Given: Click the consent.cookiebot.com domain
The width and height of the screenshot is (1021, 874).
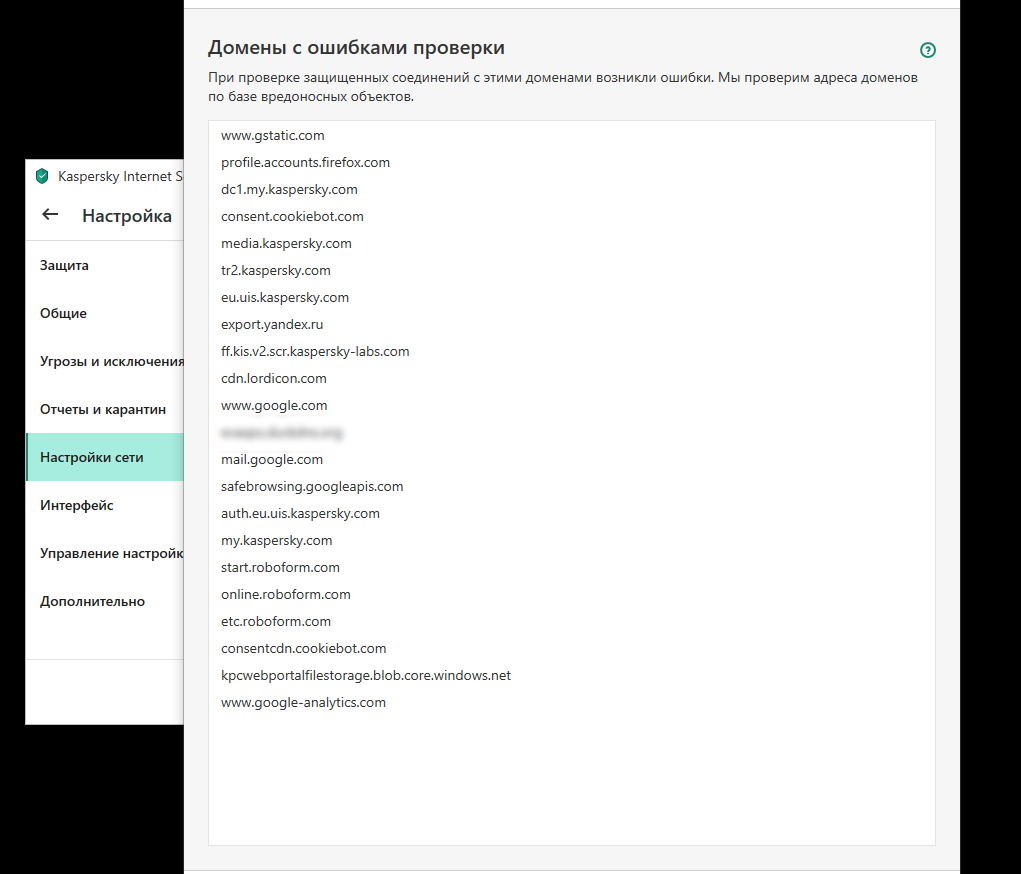Looking at the screenshot, I should coord(572,216).
